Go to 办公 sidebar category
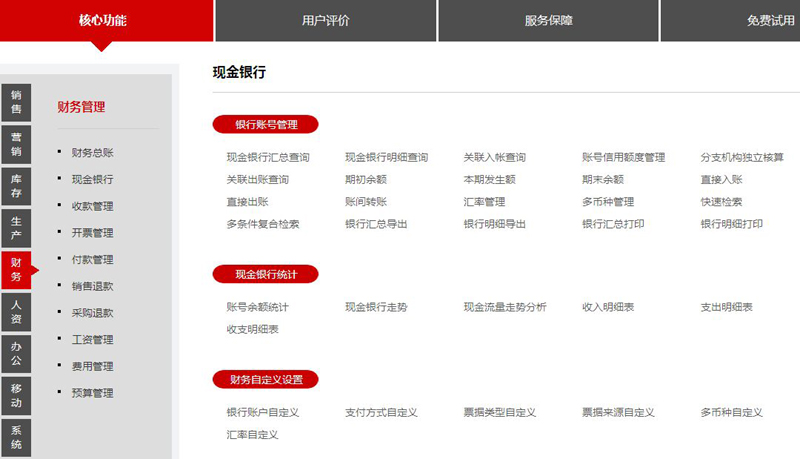This screenshot has width=800, height=459. [x=16, y=354]
